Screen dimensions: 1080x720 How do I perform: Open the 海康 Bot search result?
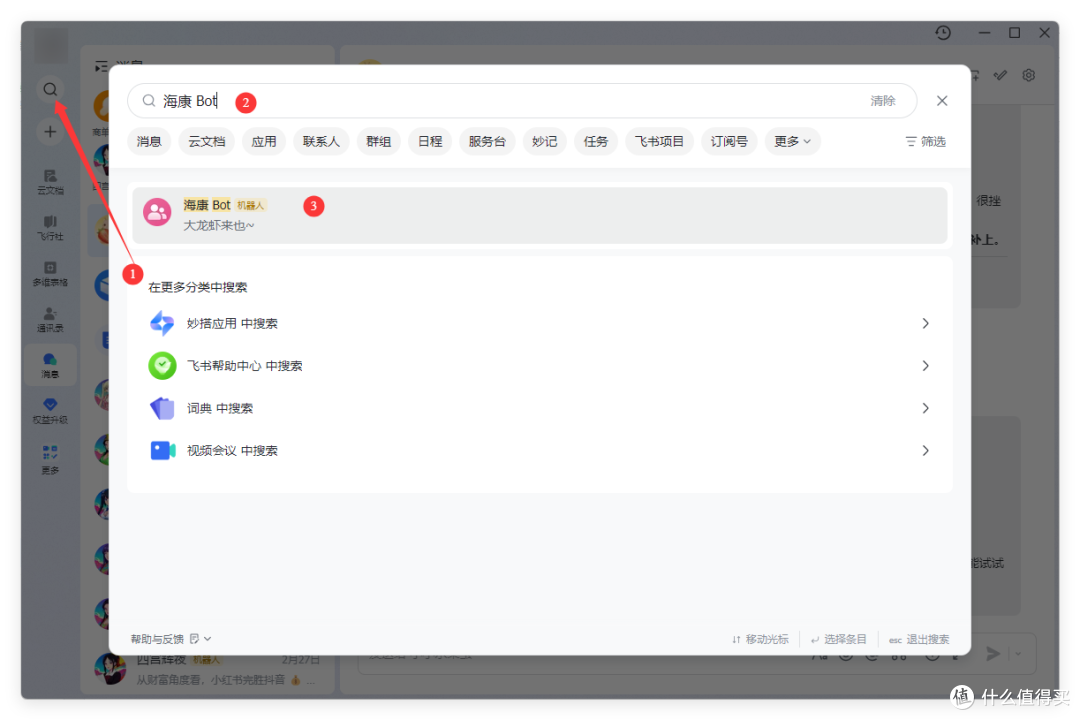(540, 215)
